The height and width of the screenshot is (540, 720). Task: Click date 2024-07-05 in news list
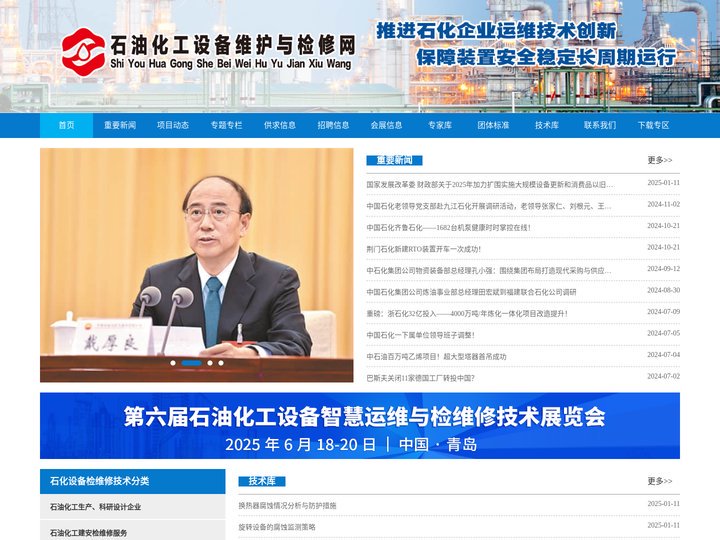(664, 333)
